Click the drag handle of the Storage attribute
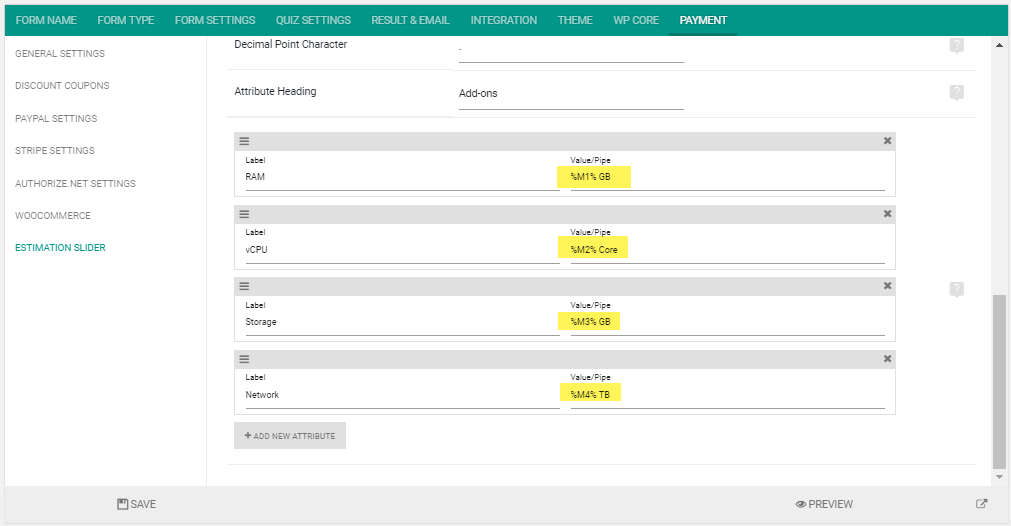 pos(244,286)
